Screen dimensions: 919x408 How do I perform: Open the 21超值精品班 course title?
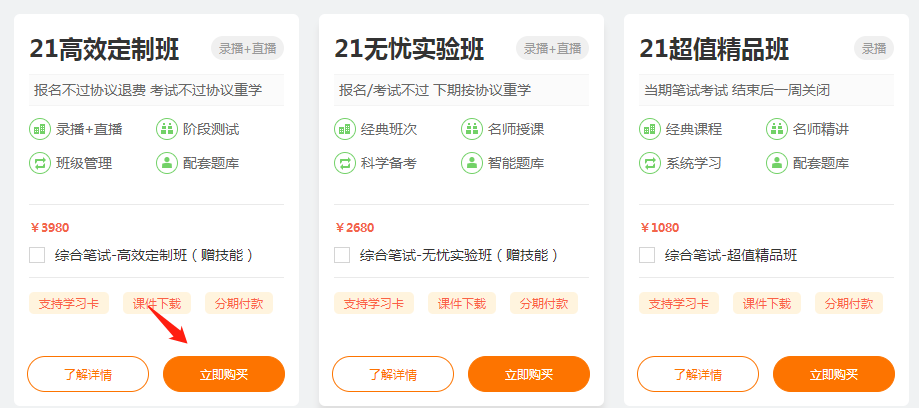[714, 49]
